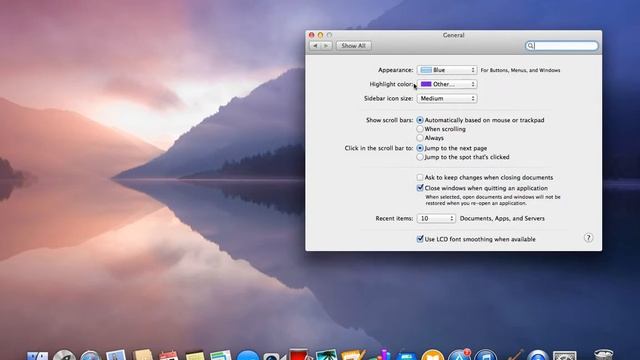The image size is (640, 360).
Task: Click the 'Click in the scroll bar to:' label
Action: (x=379, y=148)
